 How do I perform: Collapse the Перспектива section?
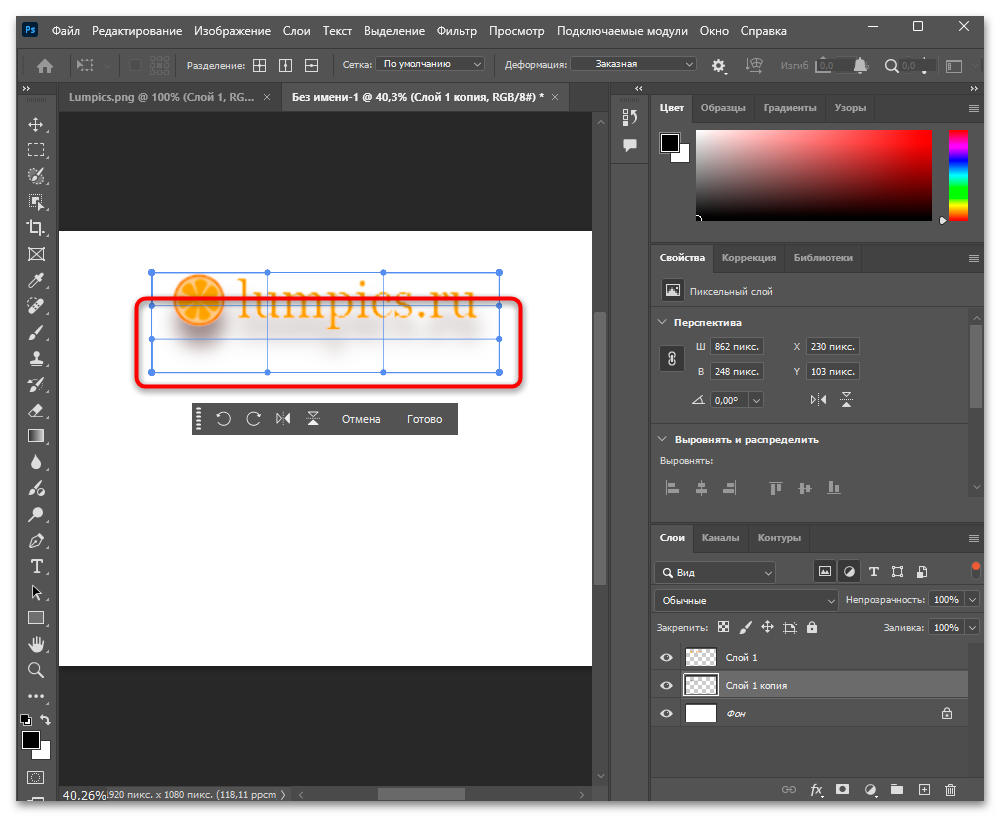pyautogui.click(x=663, y=322)
